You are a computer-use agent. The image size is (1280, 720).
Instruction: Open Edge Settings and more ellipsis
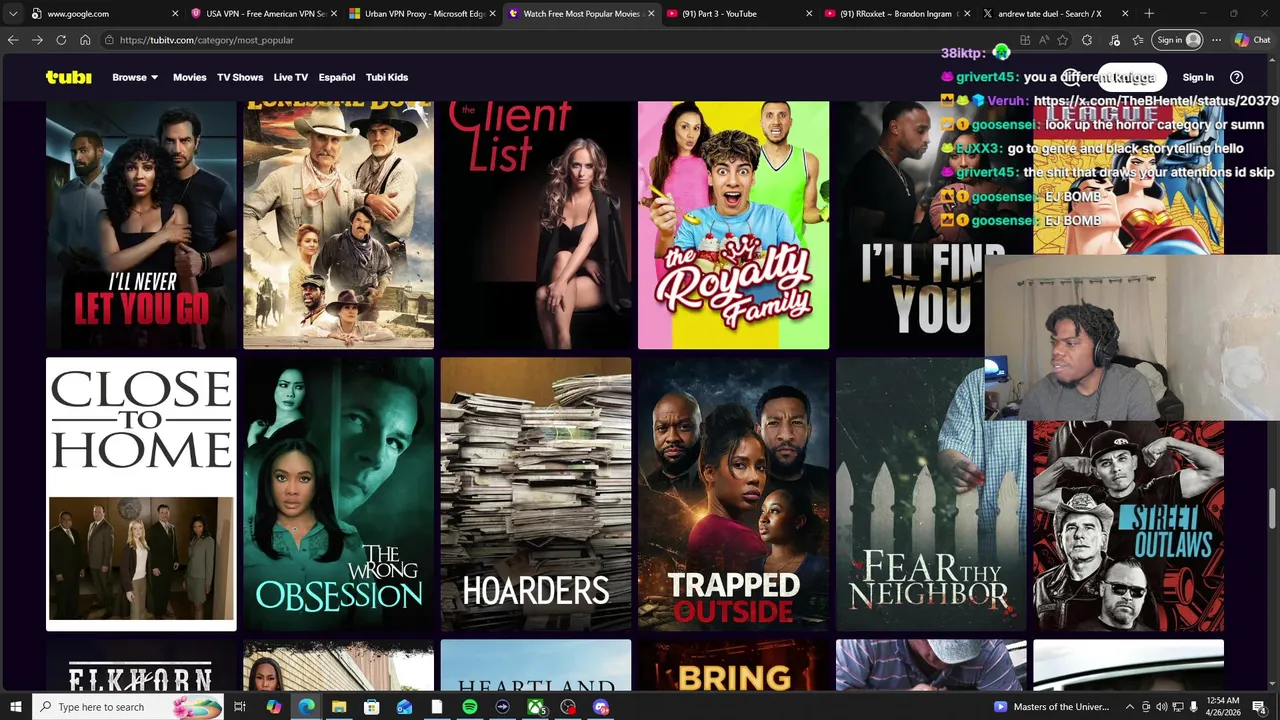click(x=1216, y=40)
